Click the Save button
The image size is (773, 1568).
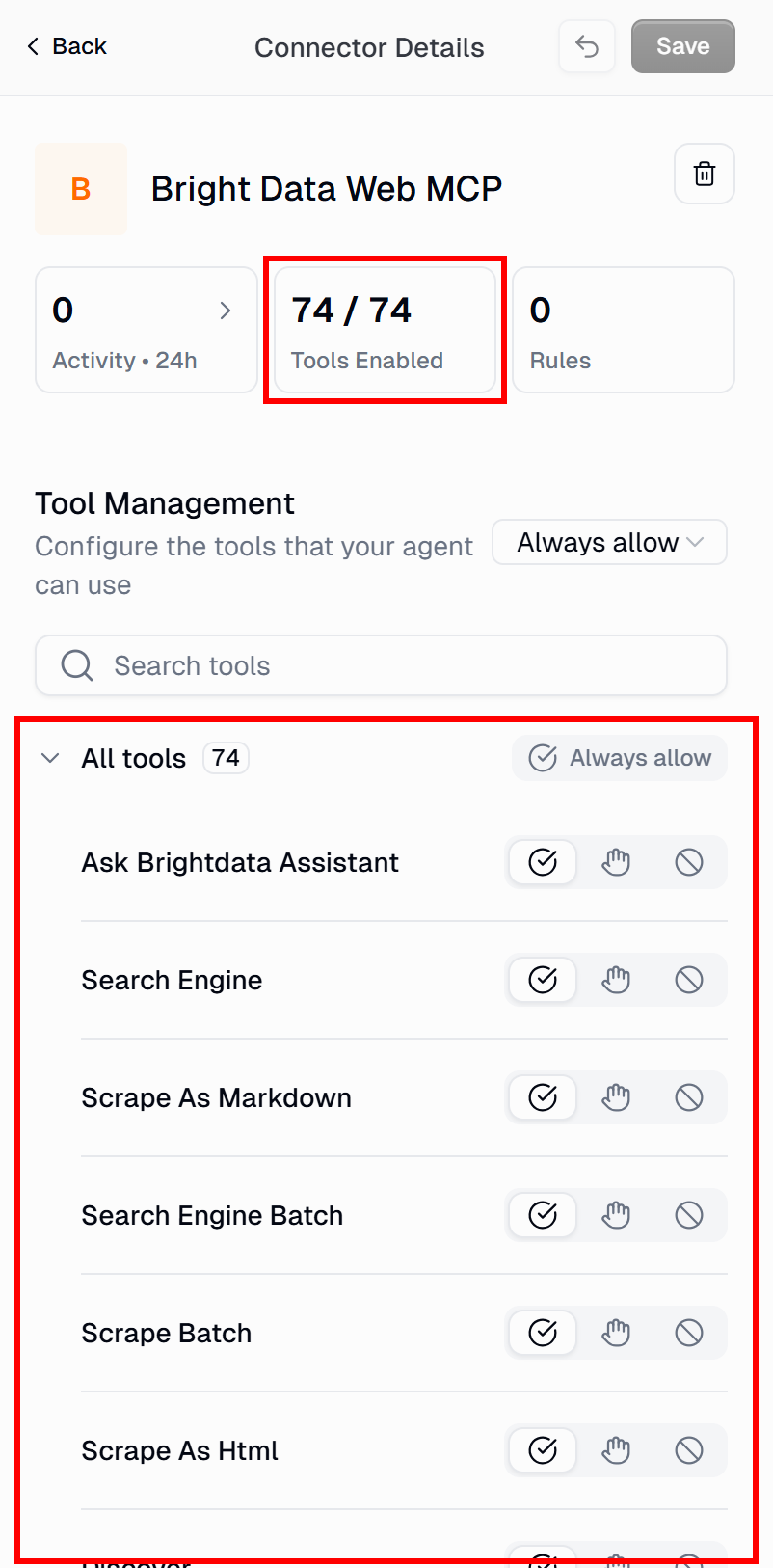coord(683,46)
